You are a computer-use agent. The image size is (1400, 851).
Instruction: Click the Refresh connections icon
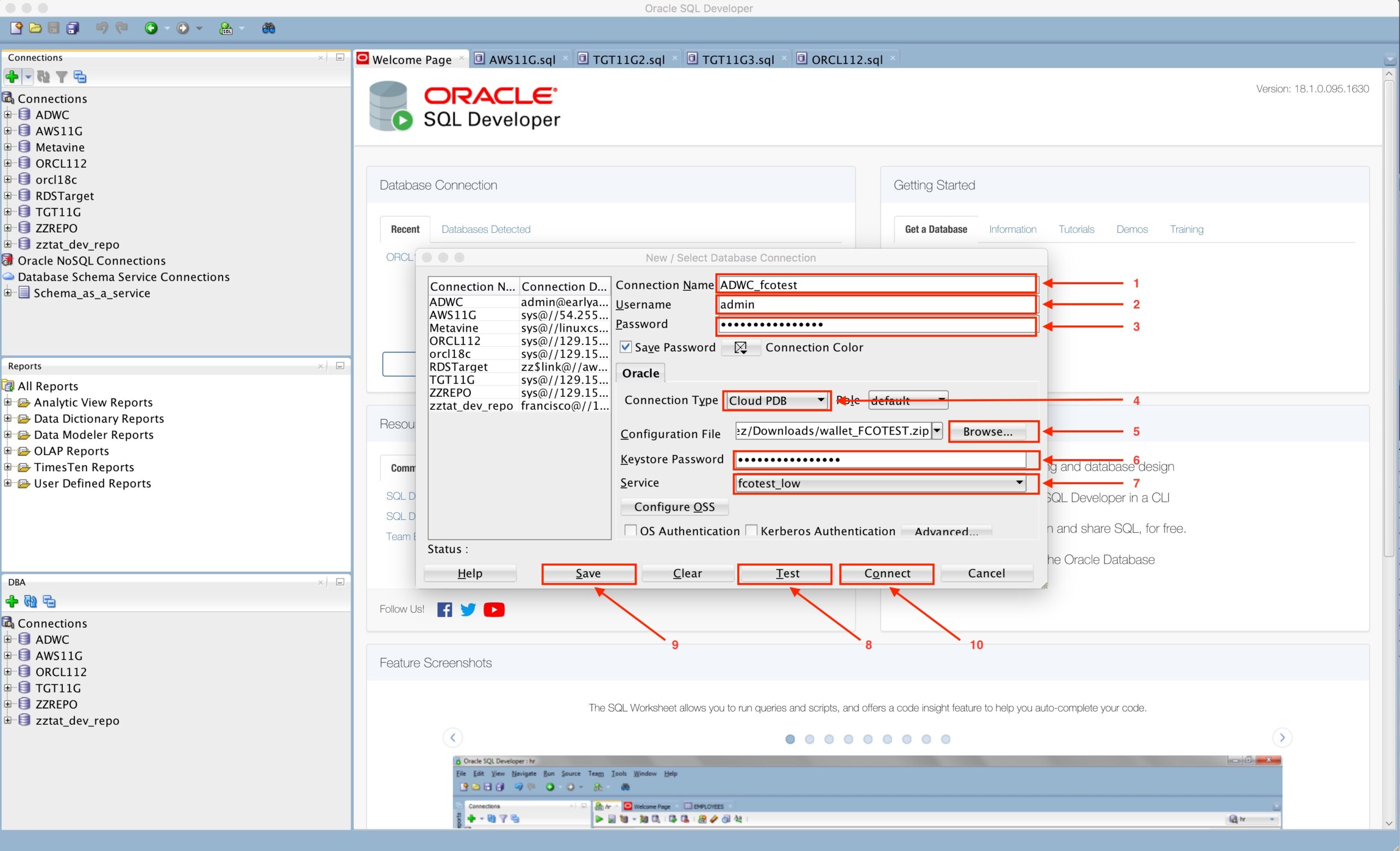coord(43,77)
